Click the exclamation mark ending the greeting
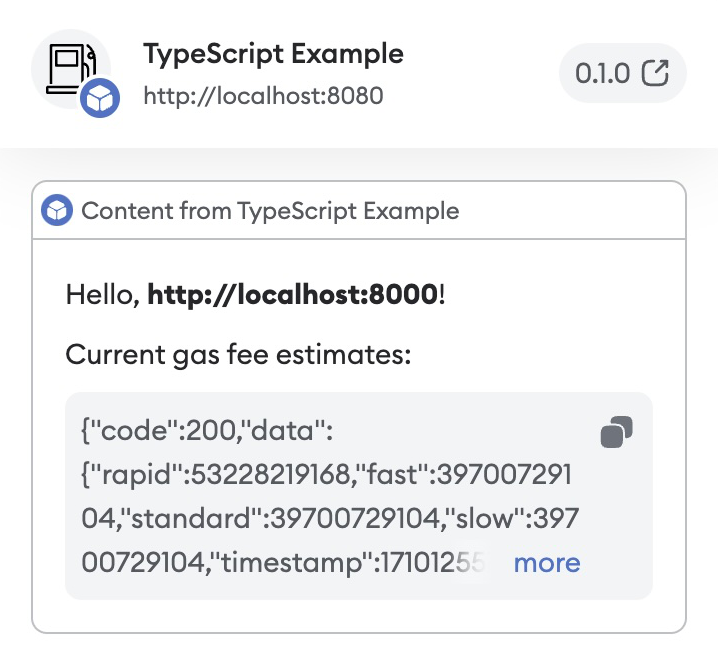Screen dimensions: 718x650 [x=442, y=294]
